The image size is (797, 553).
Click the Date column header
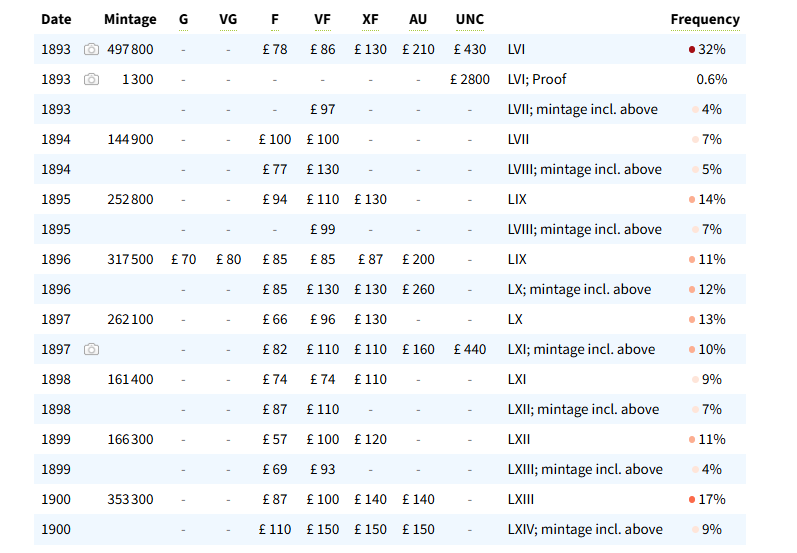pyautogui.click(x=56, y=19)
